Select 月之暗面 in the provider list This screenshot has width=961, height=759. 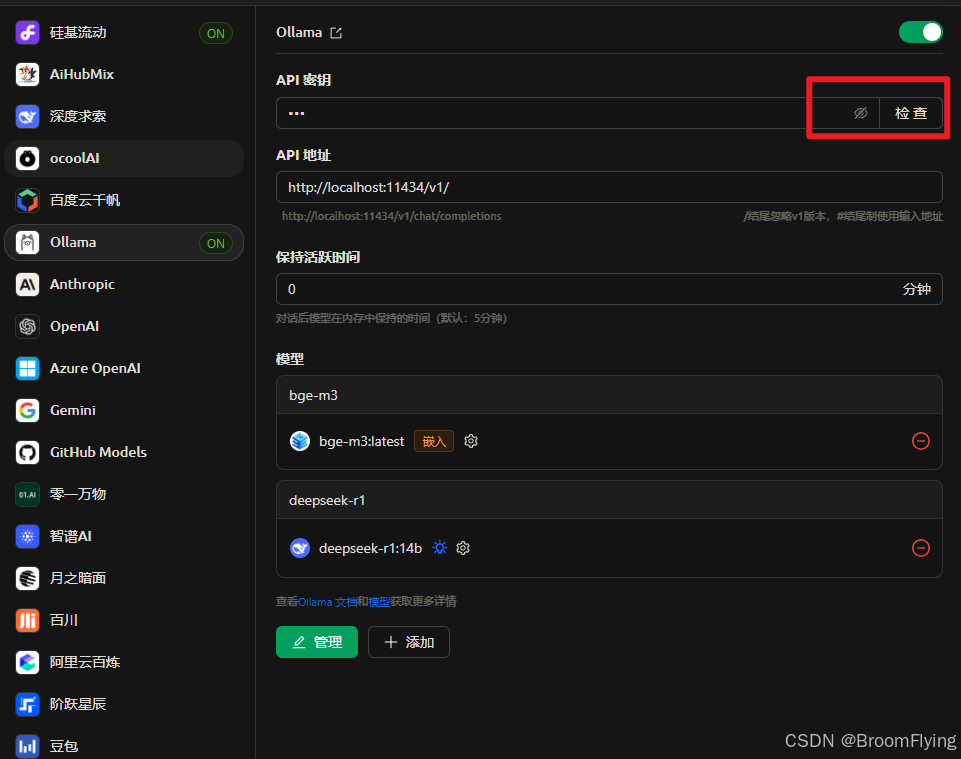click(124, 578)
